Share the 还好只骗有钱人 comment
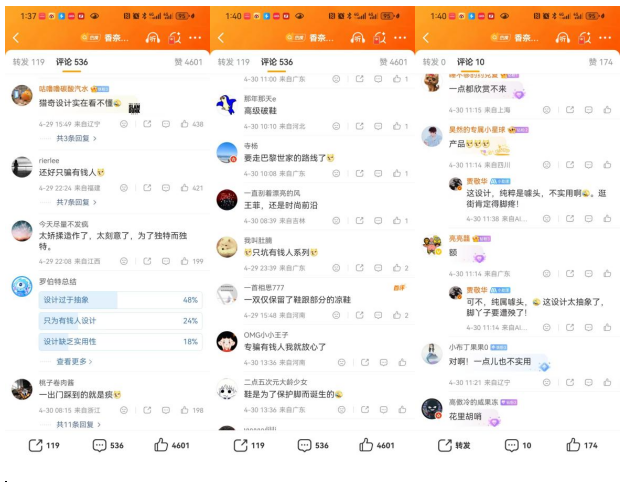 coord(147,188)
